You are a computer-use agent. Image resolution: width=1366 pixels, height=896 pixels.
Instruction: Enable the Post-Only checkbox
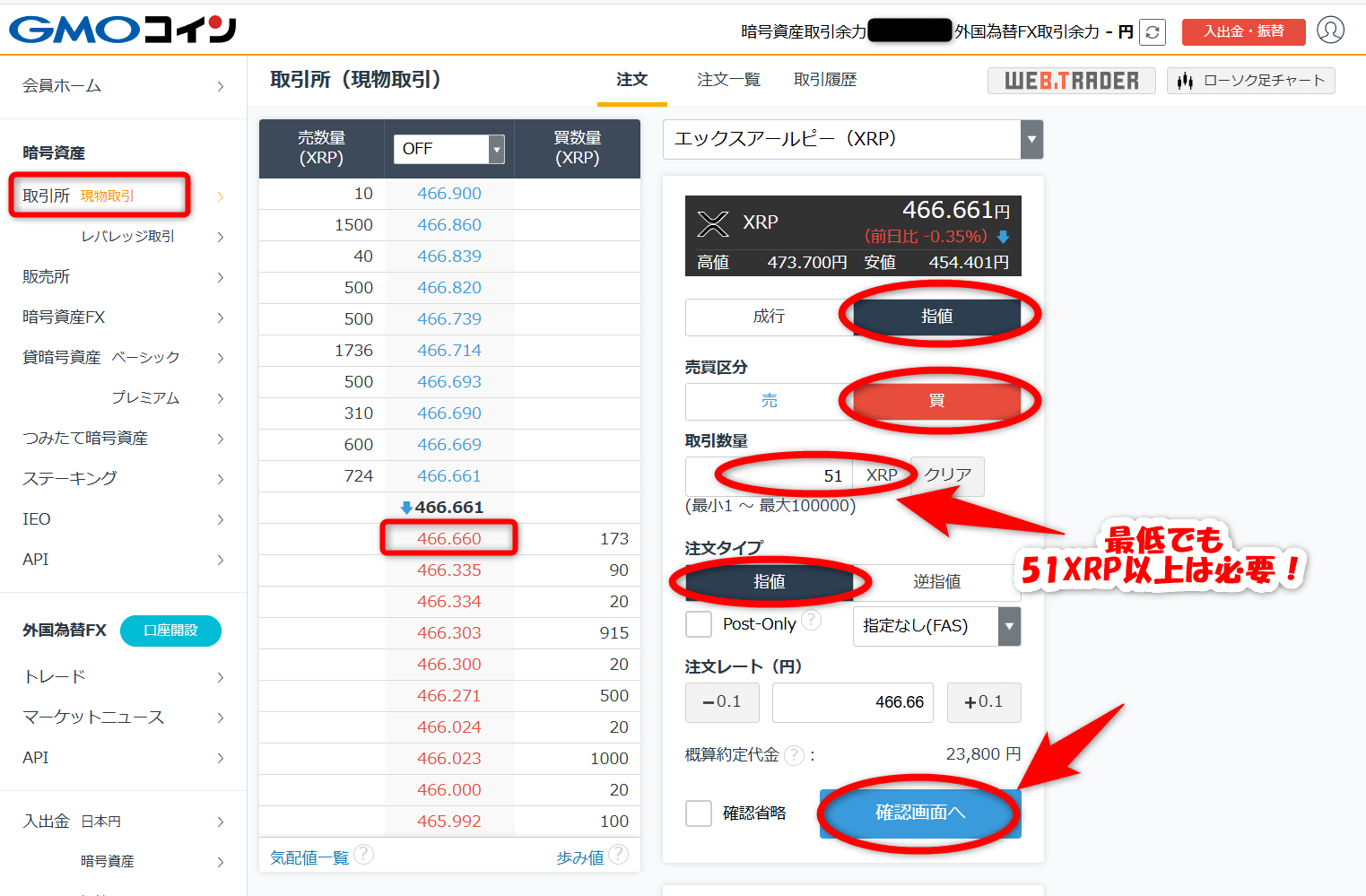[x=699, y=624]
